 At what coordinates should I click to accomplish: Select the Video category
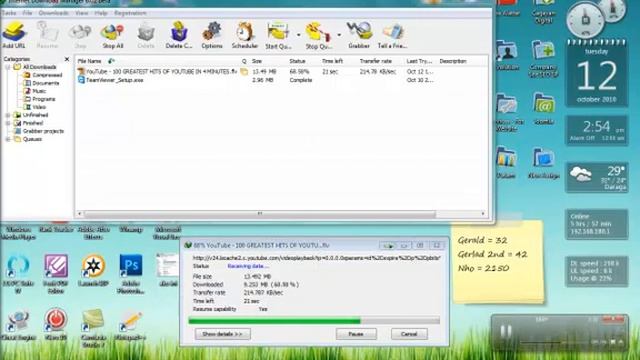click(x=35, y=107)
